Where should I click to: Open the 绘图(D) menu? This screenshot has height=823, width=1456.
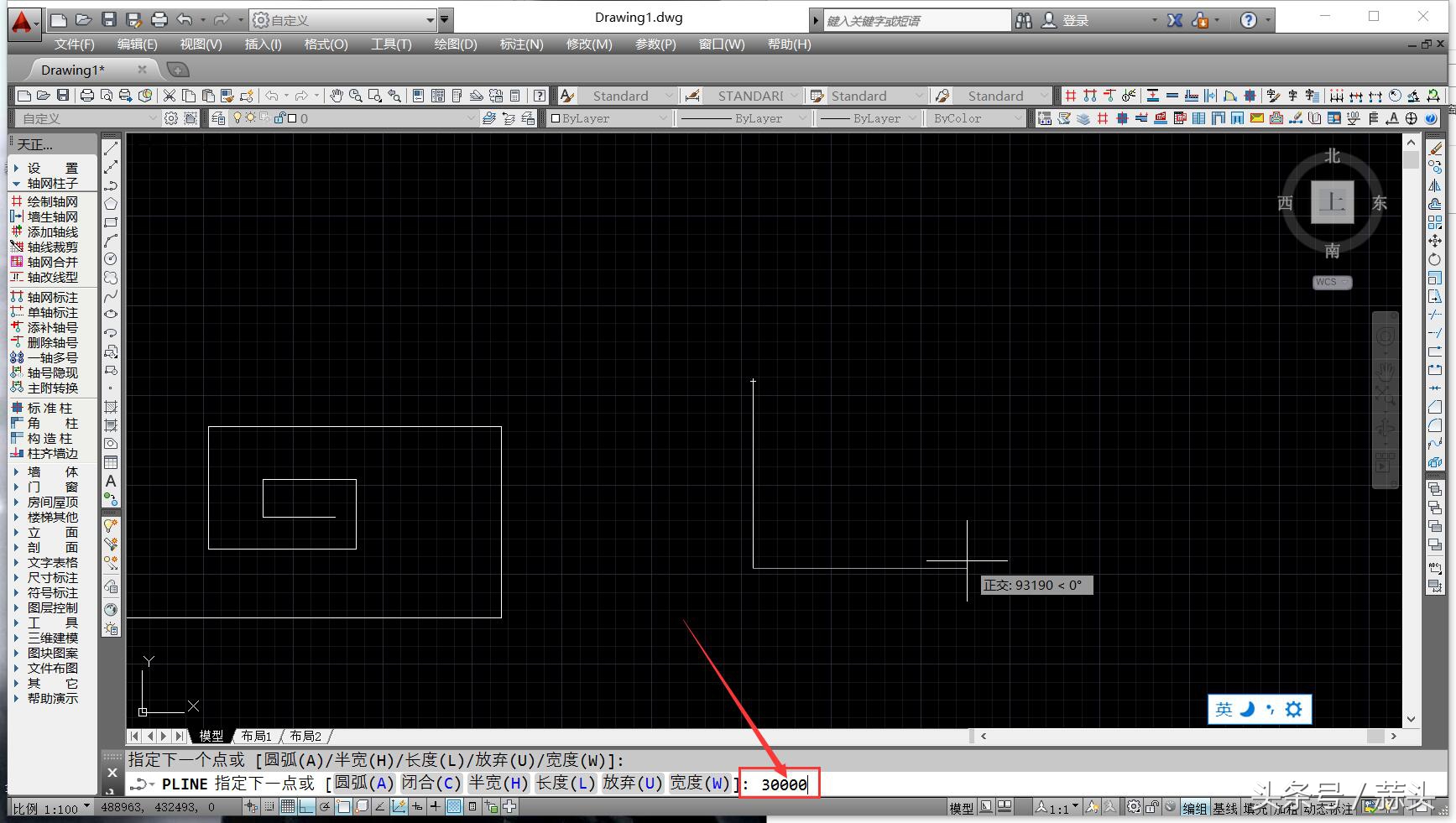coord(456,44)
